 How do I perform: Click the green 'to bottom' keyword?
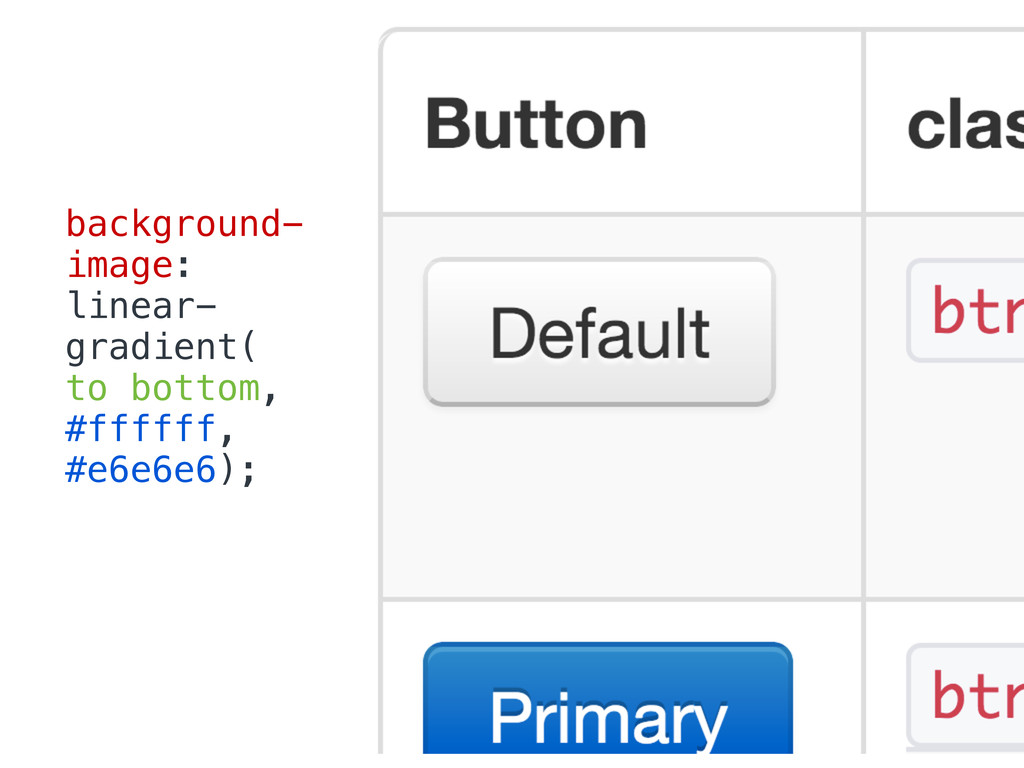point(163,388)
